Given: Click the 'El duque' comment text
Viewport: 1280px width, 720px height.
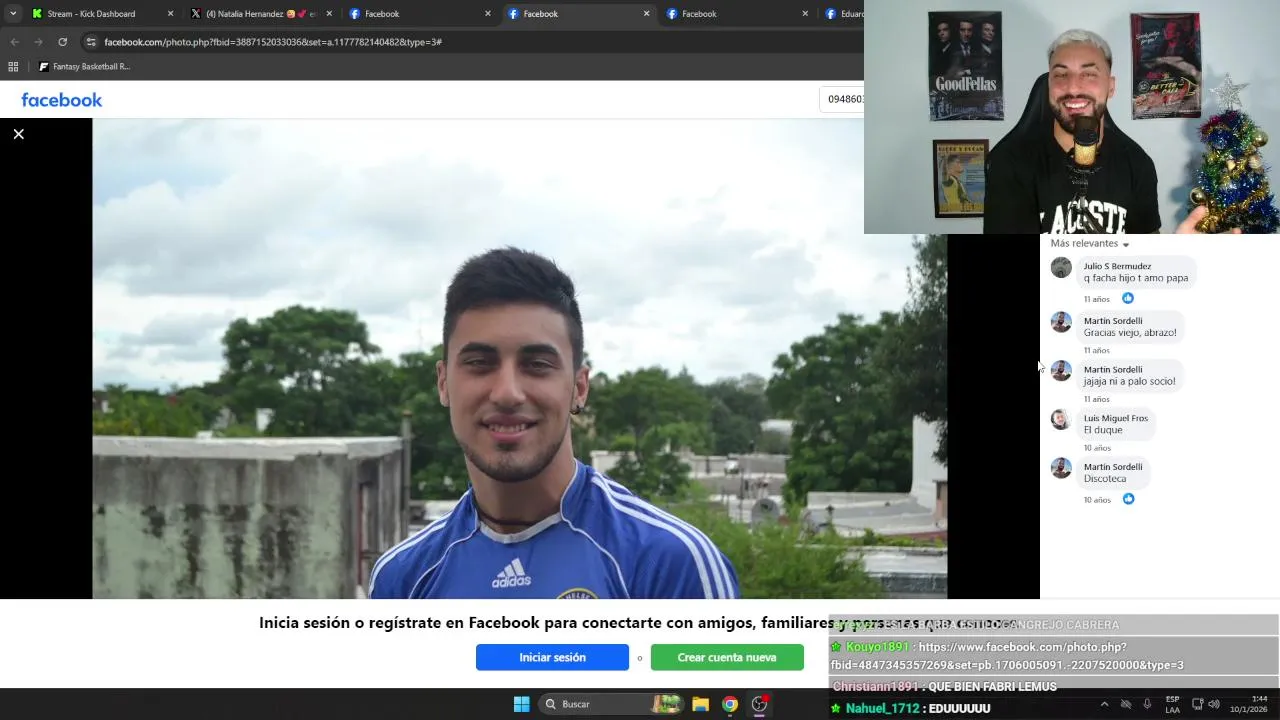Looking at the screenshot, I should pyautogui.click(x=1103, y=430).
